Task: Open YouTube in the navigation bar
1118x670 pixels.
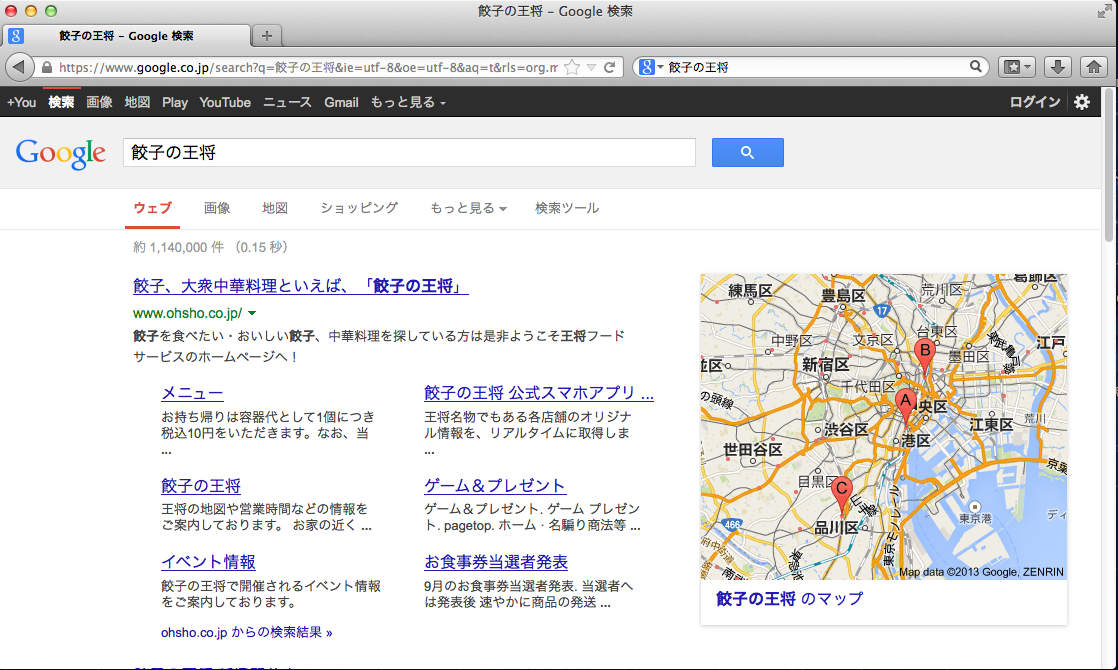Action: tap(225, 102)
